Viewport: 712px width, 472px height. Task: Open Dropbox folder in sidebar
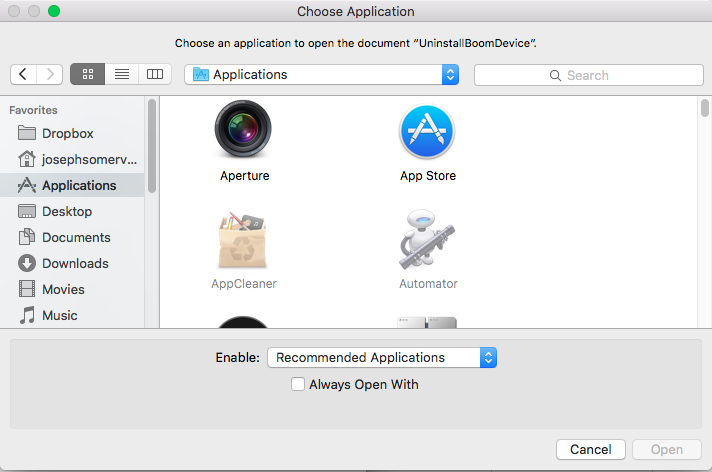point(73,133)
